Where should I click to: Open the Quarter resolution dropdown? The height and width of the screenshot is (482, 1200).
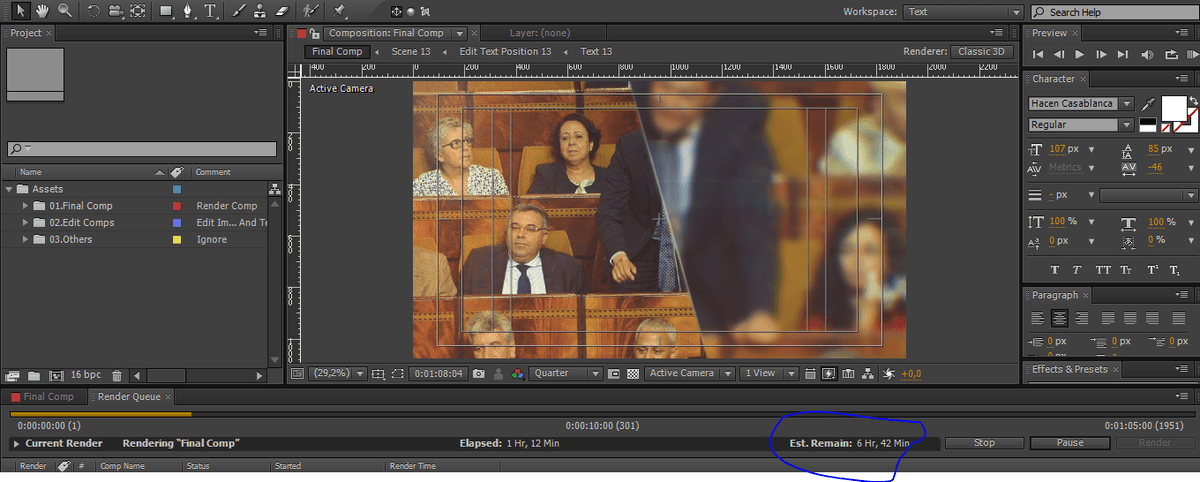pyautogui.click(x=566, y=373)
